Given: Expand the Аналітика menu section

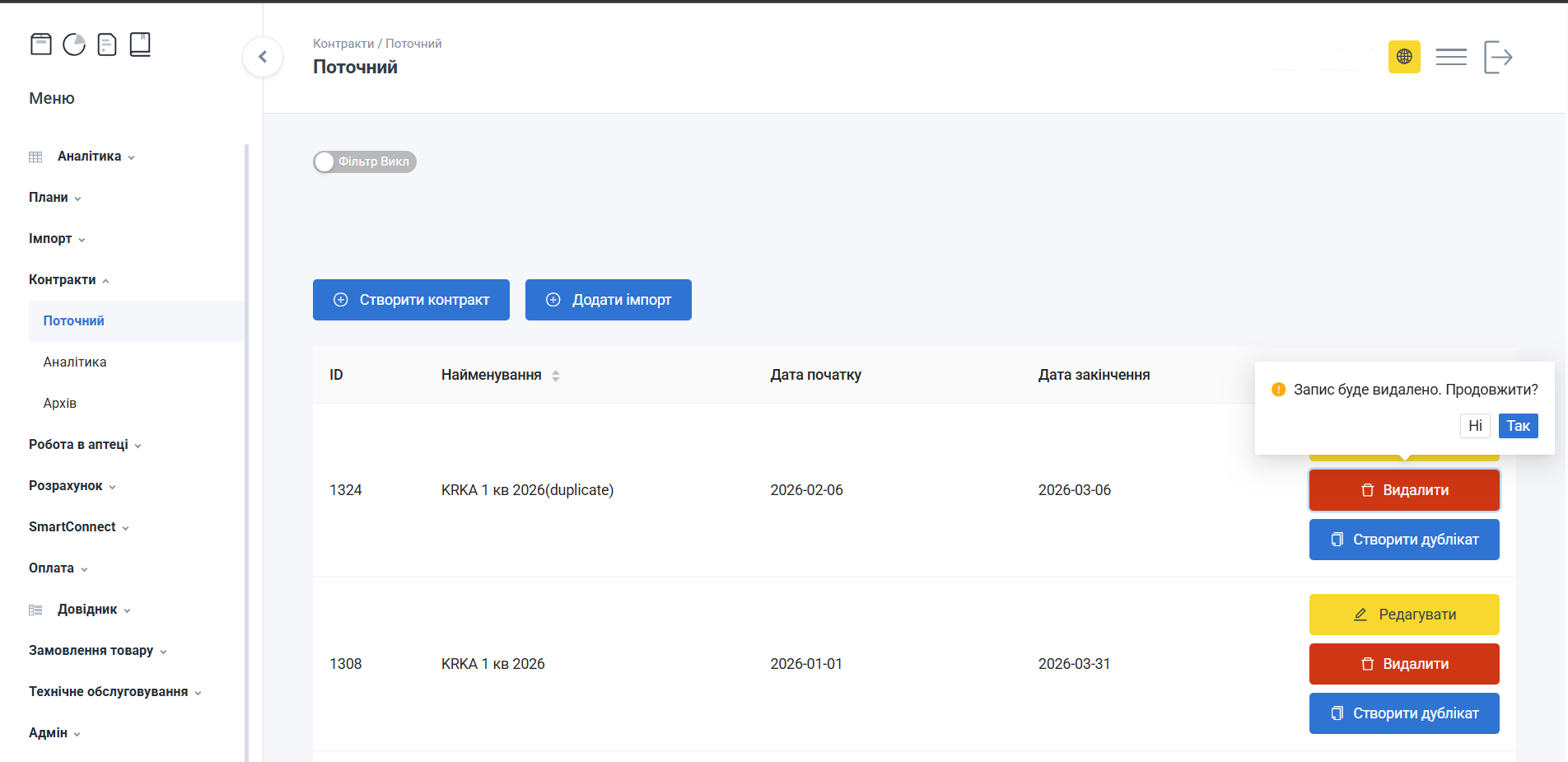Looking at the screenshot, I should [x=89, y=157].
